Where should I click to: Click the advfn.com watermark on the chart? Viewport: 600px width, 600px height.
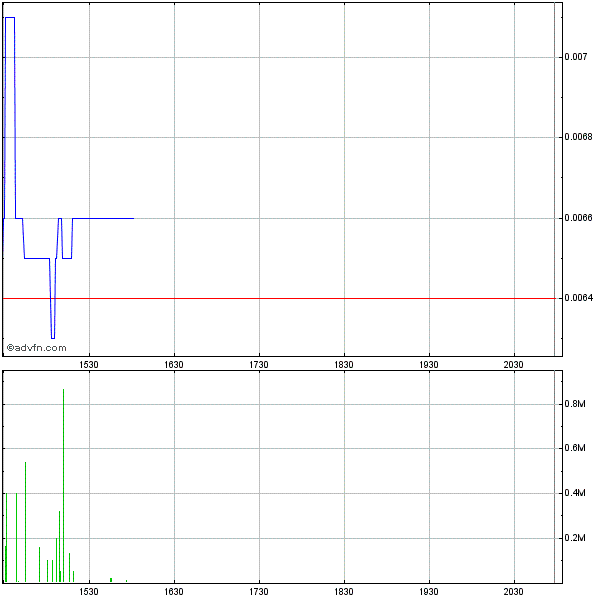(x=37, y=348)
